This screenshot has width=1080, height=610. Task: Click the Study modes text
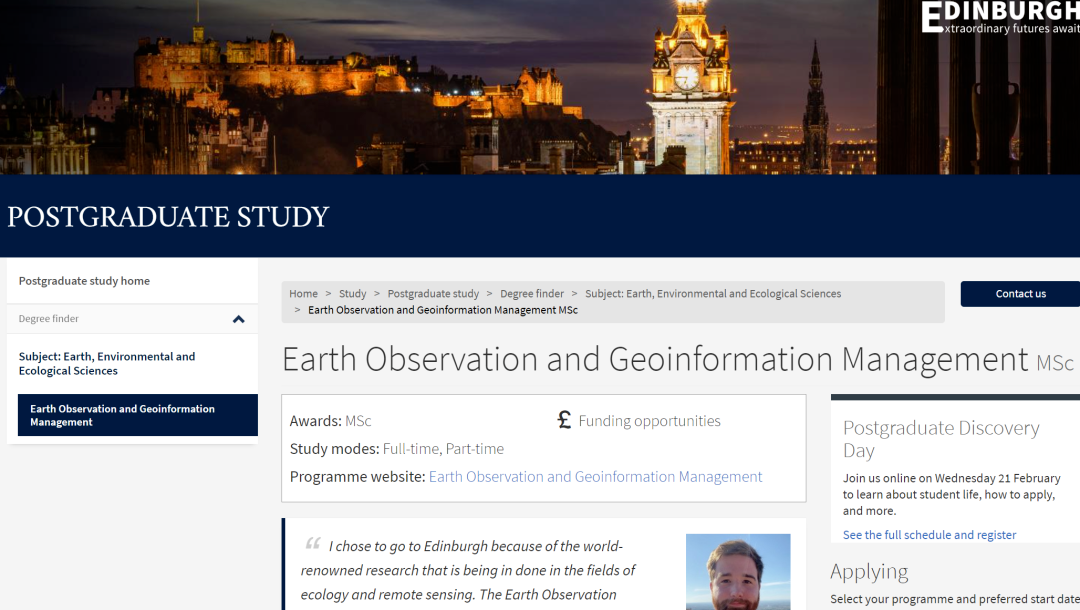pyautogui.click(x=397, y=449)
